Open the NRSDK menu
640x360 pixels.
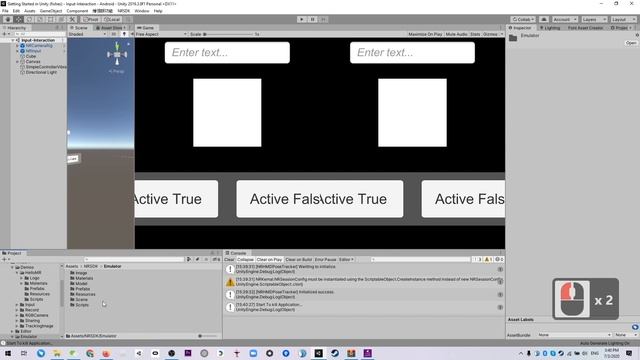124,11
